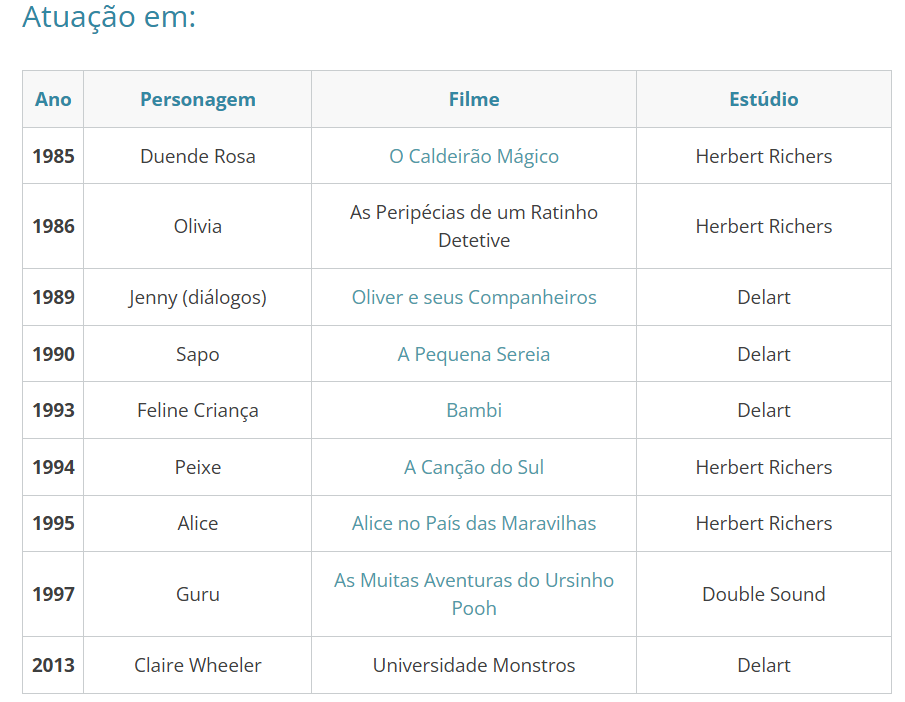Select the Duende Rosa character cell
The height and width of the screenshot is (702, 905).
pos(198,156)
